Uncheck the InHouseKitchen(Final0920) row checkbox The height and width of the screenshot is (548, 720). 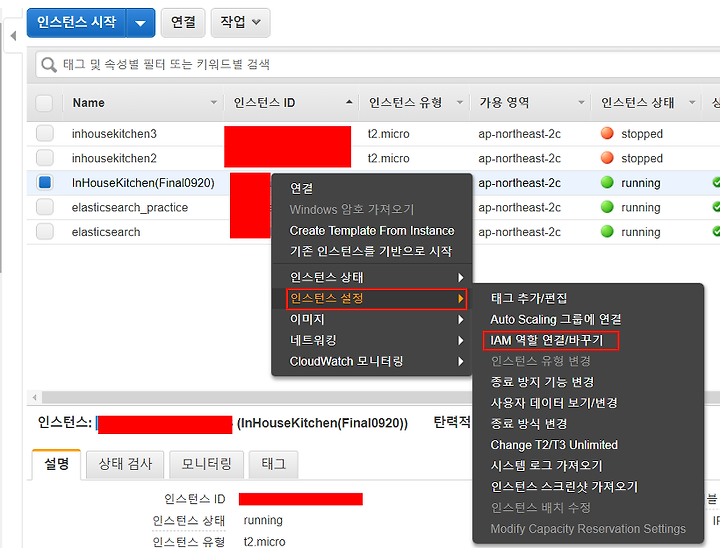click(x=45, y=182)
